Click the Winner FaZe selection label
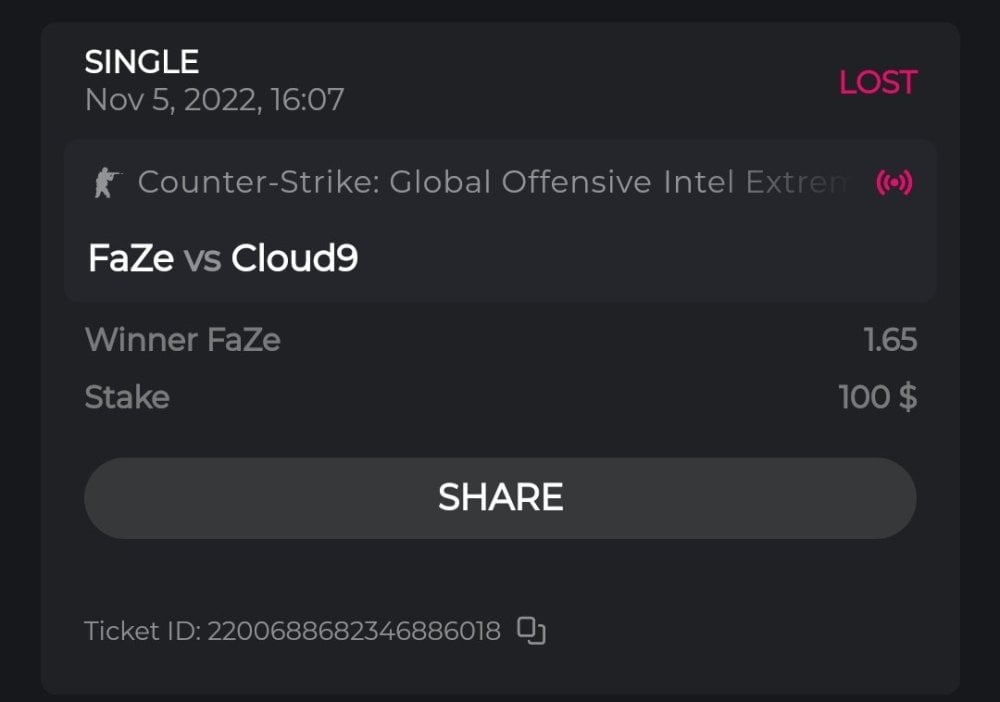The height and width of the screenshot is (702, 1000). [x=182, y=340]
